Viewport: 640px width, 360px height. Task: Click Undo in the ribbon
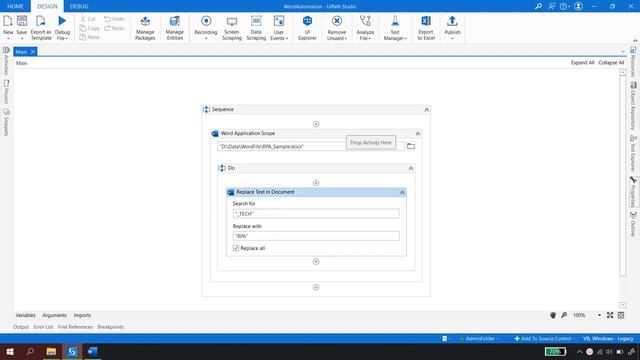(114, 19)
